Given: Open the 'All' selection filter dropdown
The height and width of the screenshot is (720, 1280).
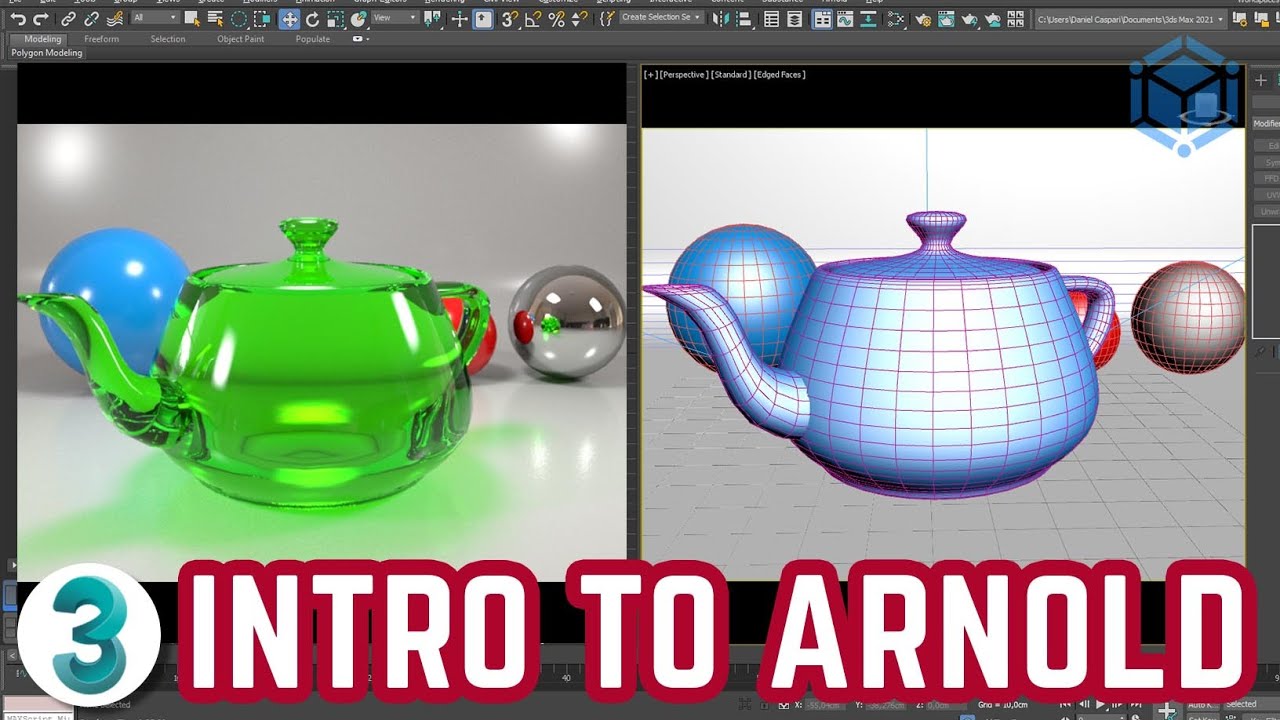Looking at the screenshot, I should (x=155, y=18).
